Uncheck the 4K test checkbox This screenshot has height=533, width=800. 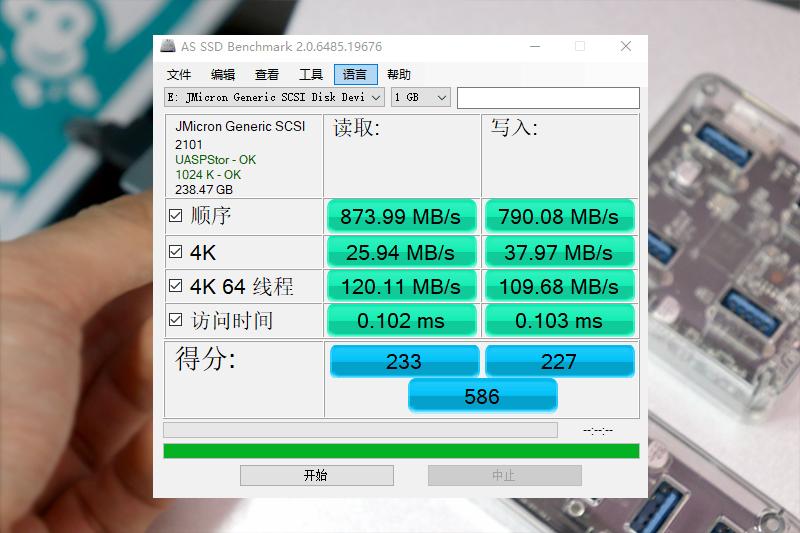pos(176,251)
